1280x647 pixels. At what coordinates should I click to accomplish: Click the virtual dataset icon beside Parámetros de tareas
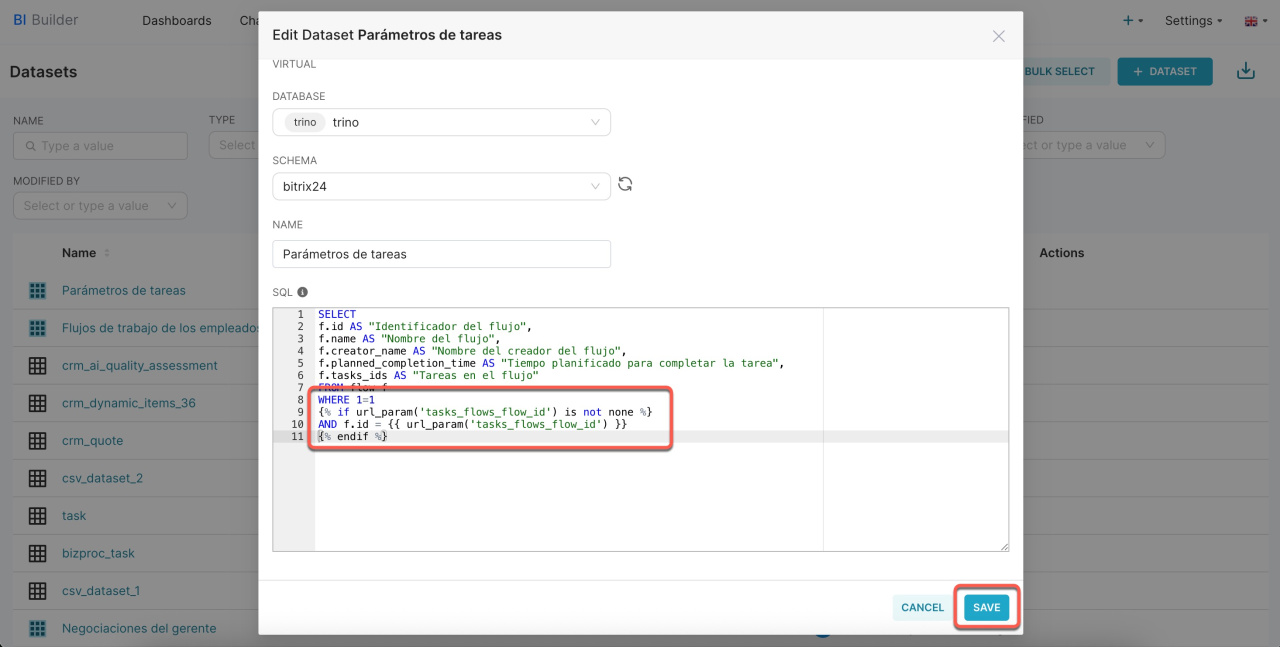38,291
